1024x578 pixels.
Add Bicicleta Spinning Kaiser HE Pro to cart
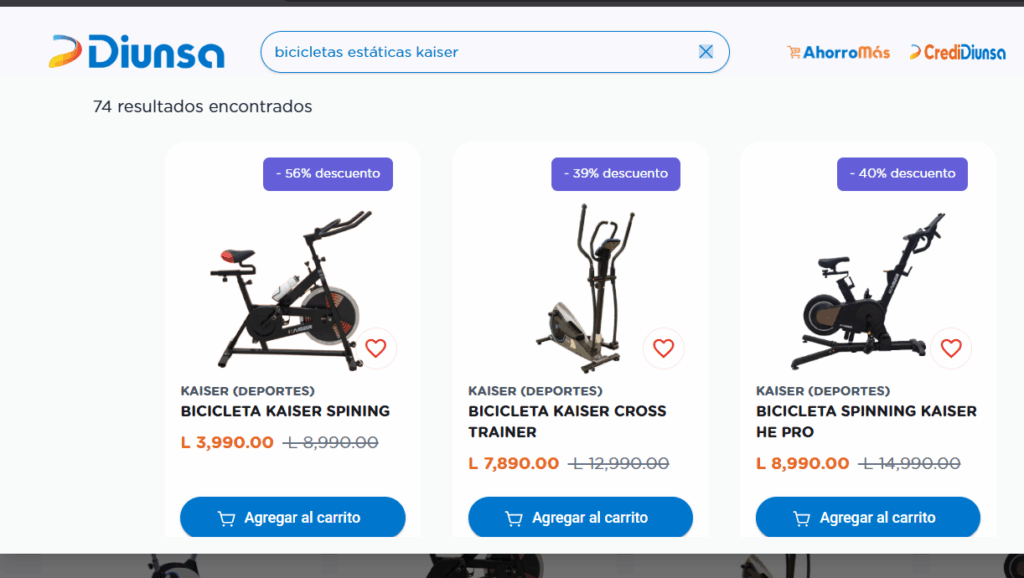pyautogui.click(x=868, y=517)
